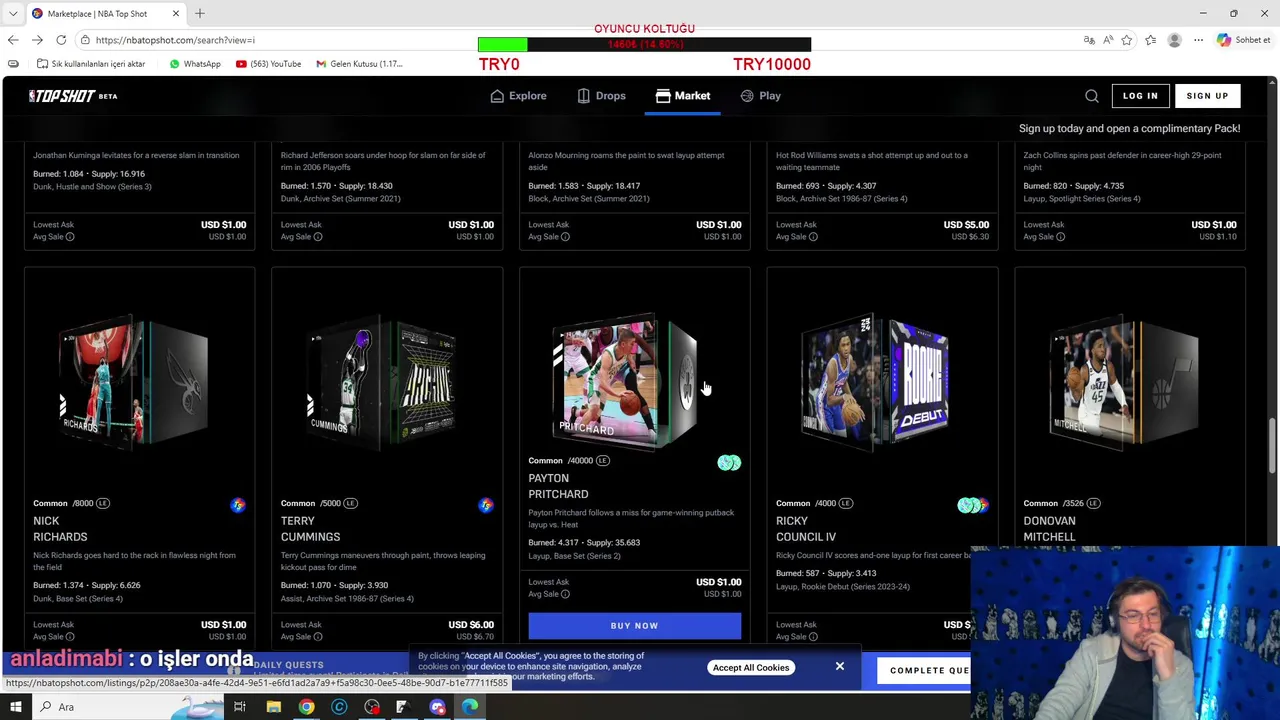This screenshot has width=1280, height=720.
Task: Click the complimentary Pack sign-up banner text
Action: [1129, 128]
